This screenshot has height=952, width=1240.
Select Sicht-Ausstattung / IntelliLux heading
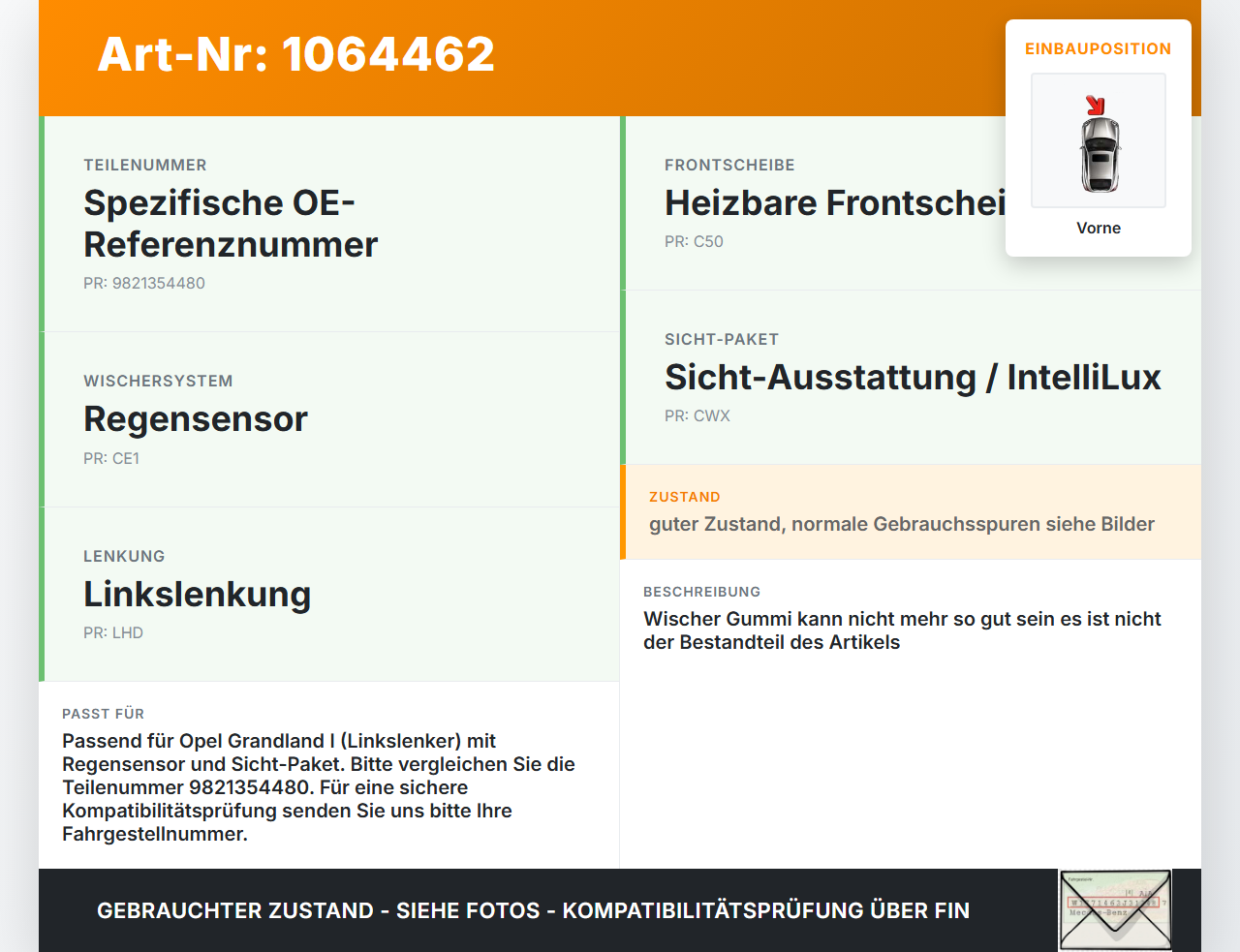913,377
